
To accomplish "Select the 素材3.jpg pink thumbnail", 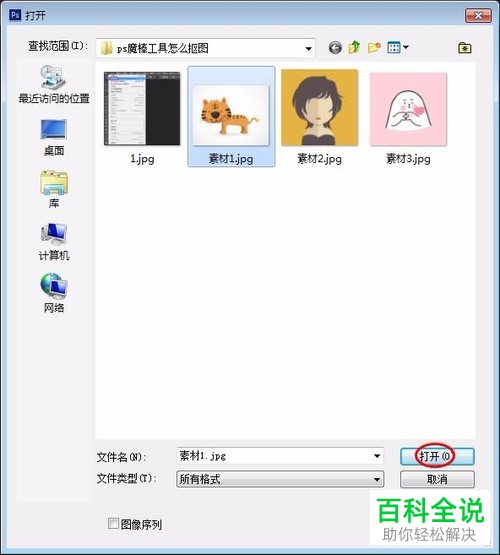I will point(408,109).
